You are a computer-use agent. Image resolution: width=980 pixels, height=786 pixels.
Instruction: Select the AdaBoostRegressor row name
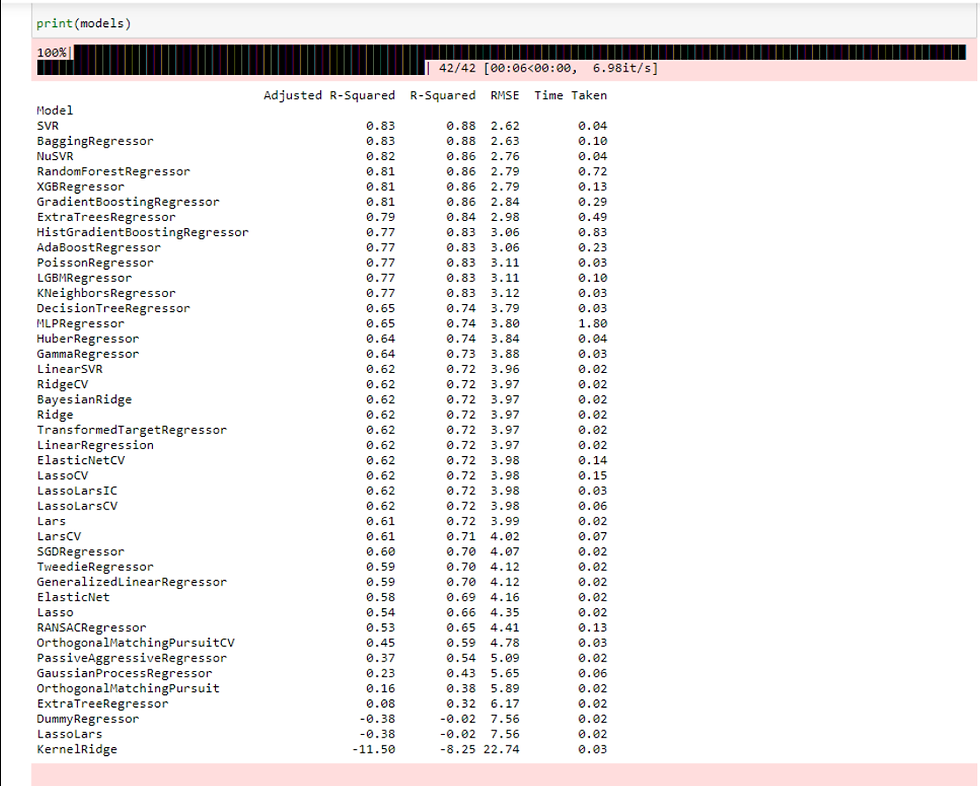click(99, 247)
